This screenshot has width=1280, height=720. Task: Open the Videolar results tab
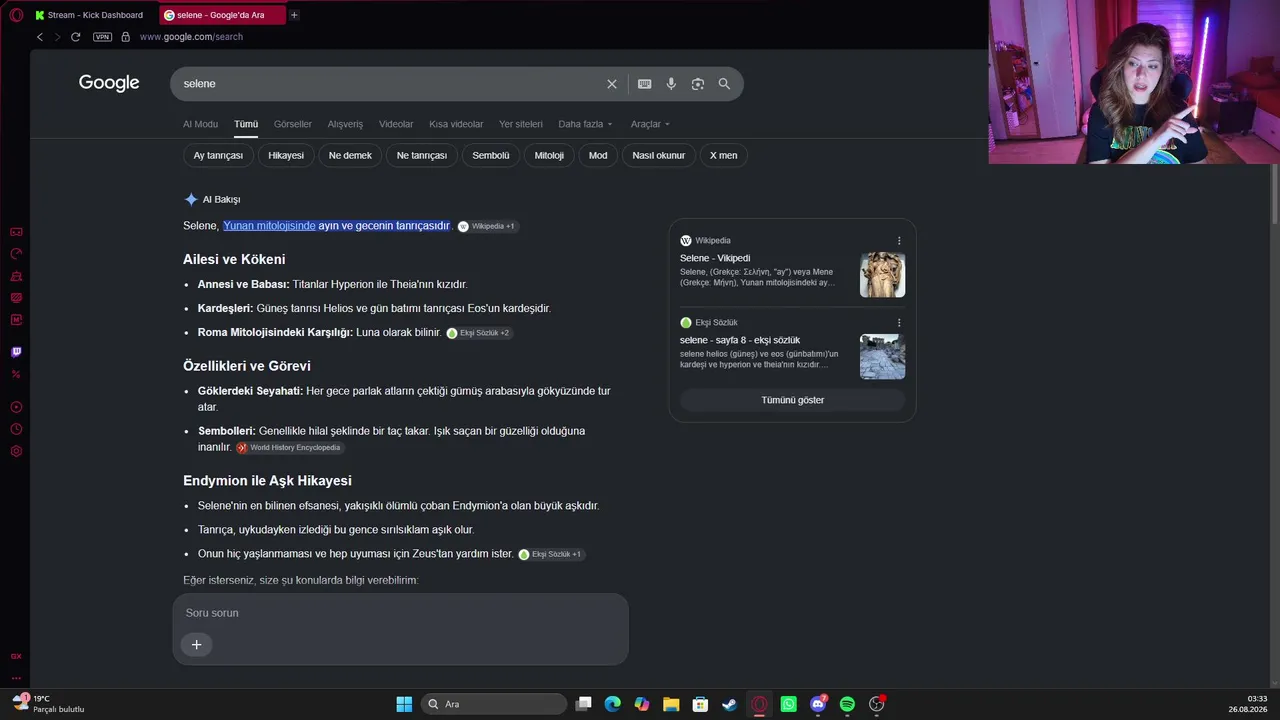pos(396,124)
